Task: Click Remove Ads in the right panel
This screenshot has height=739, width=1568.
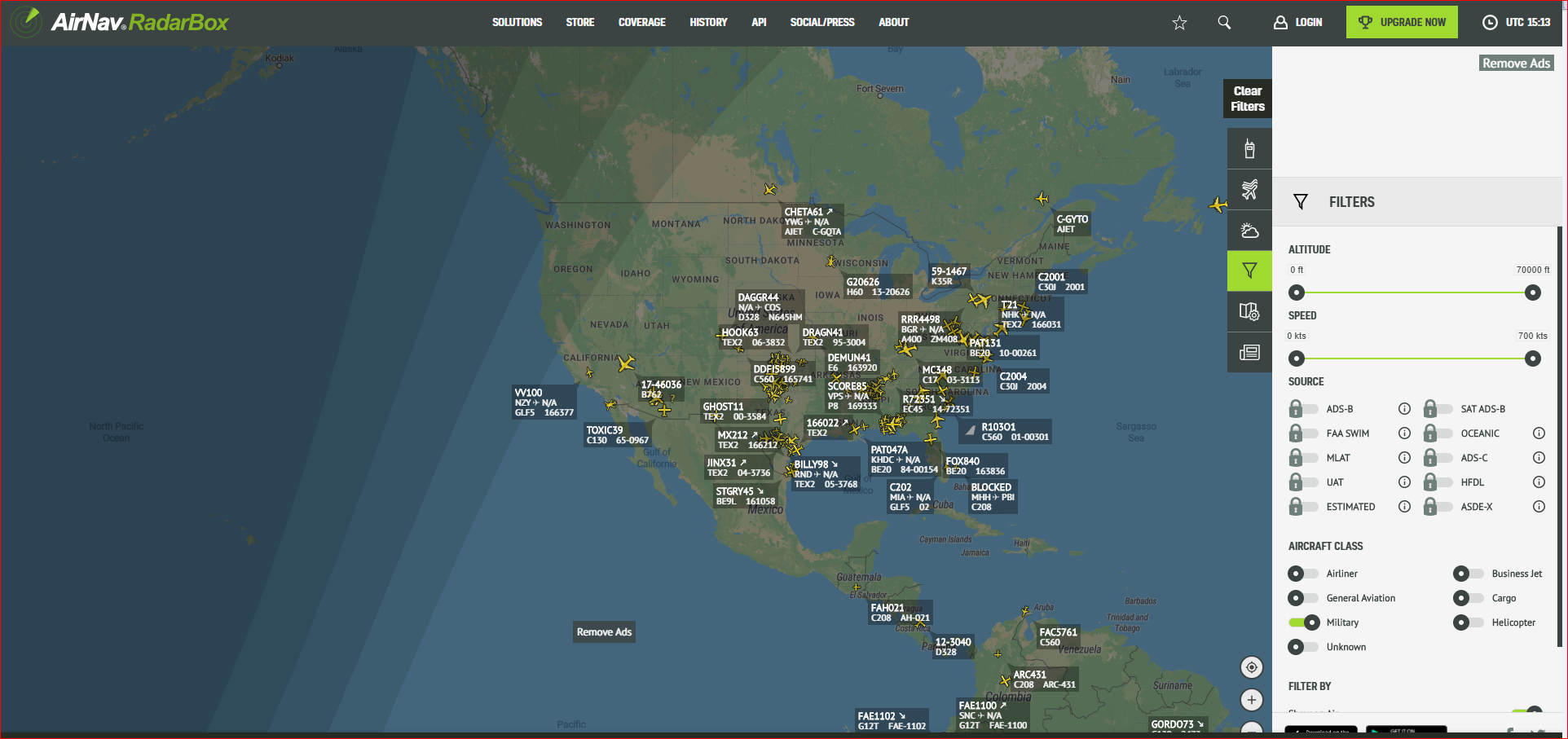Action: coord(1517,64)
